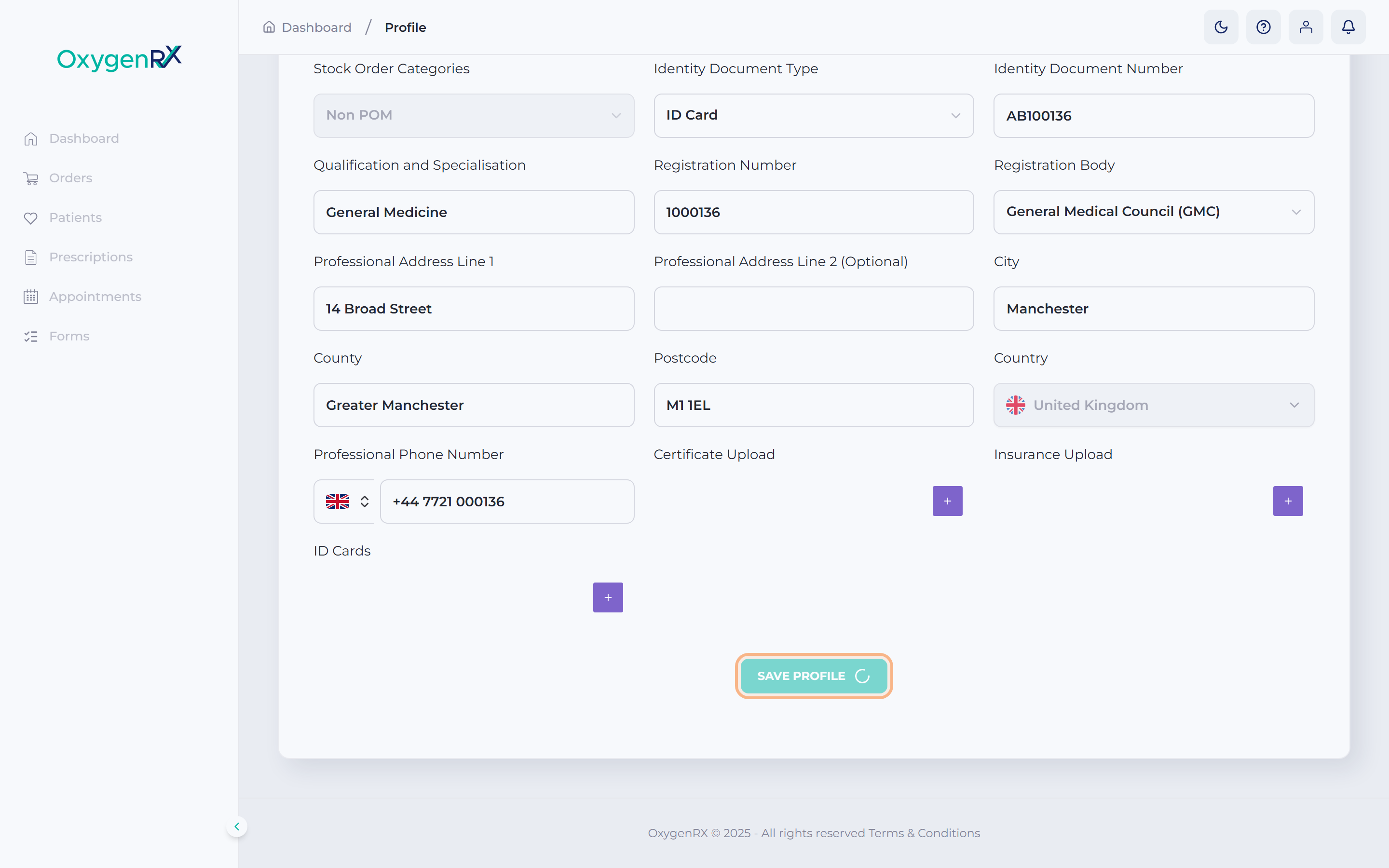
Task: Open notifications bell icon
Action: click(1348, 27)
